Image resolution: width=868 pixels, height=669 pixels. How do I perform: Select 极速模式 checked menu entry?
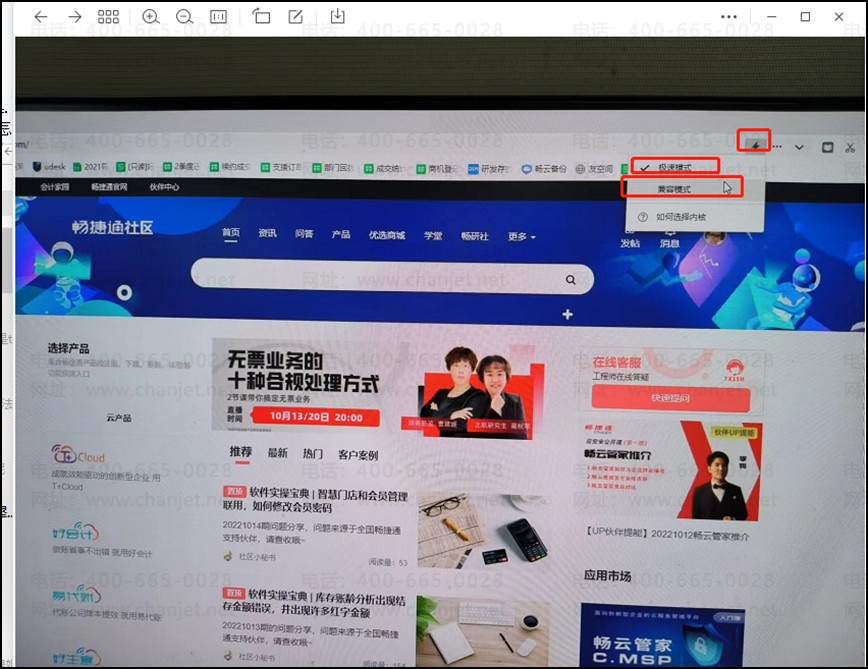[674, 167]
